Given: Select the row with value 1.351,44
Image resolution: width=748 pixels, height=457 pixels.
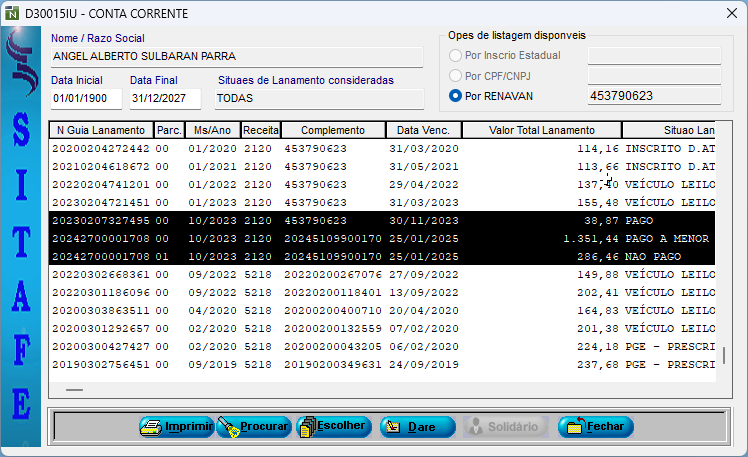Looking at the screenshot, I should click(x=380, y=238).
